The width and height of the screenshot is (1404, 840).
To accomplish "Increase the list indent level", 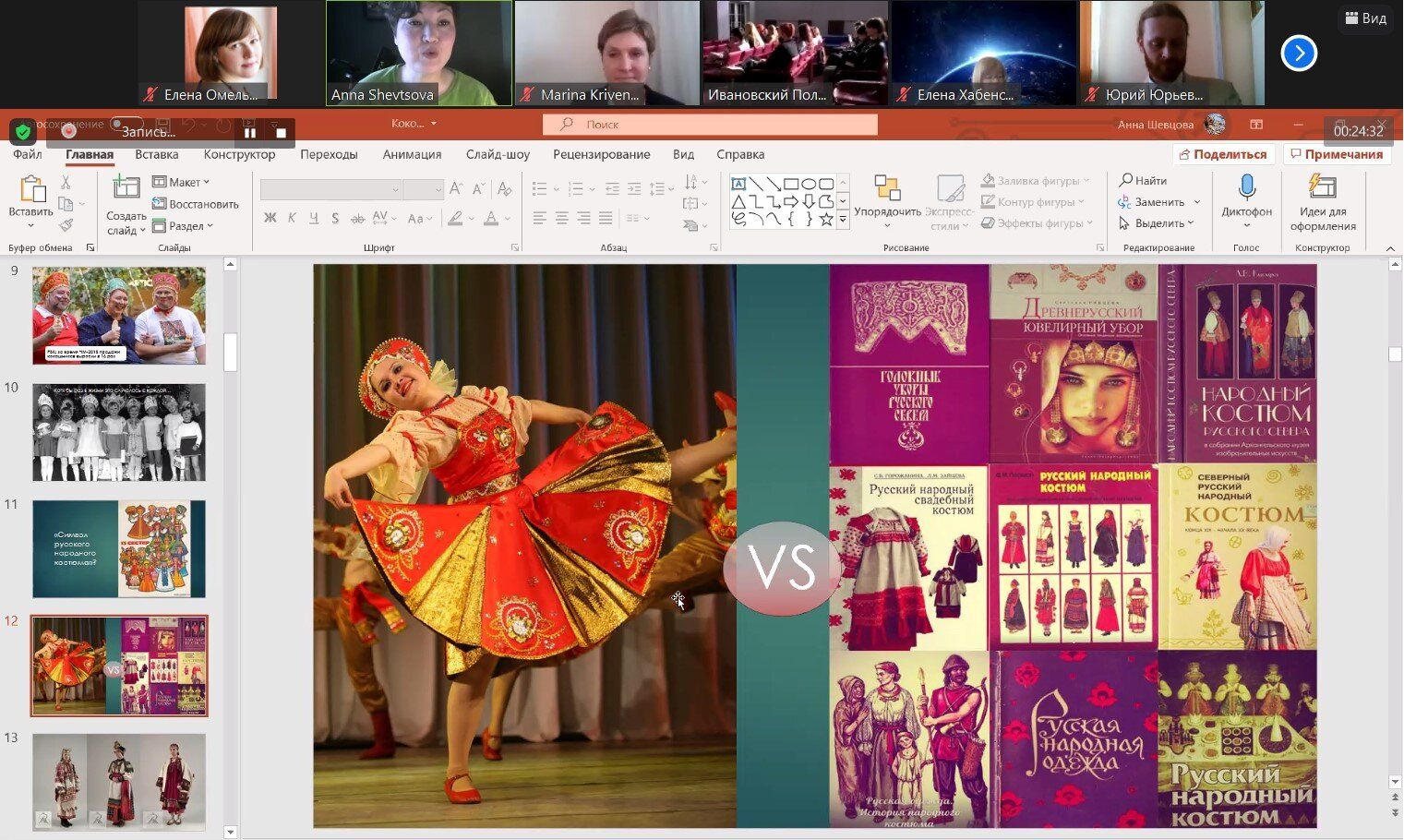I will (634, 189).
